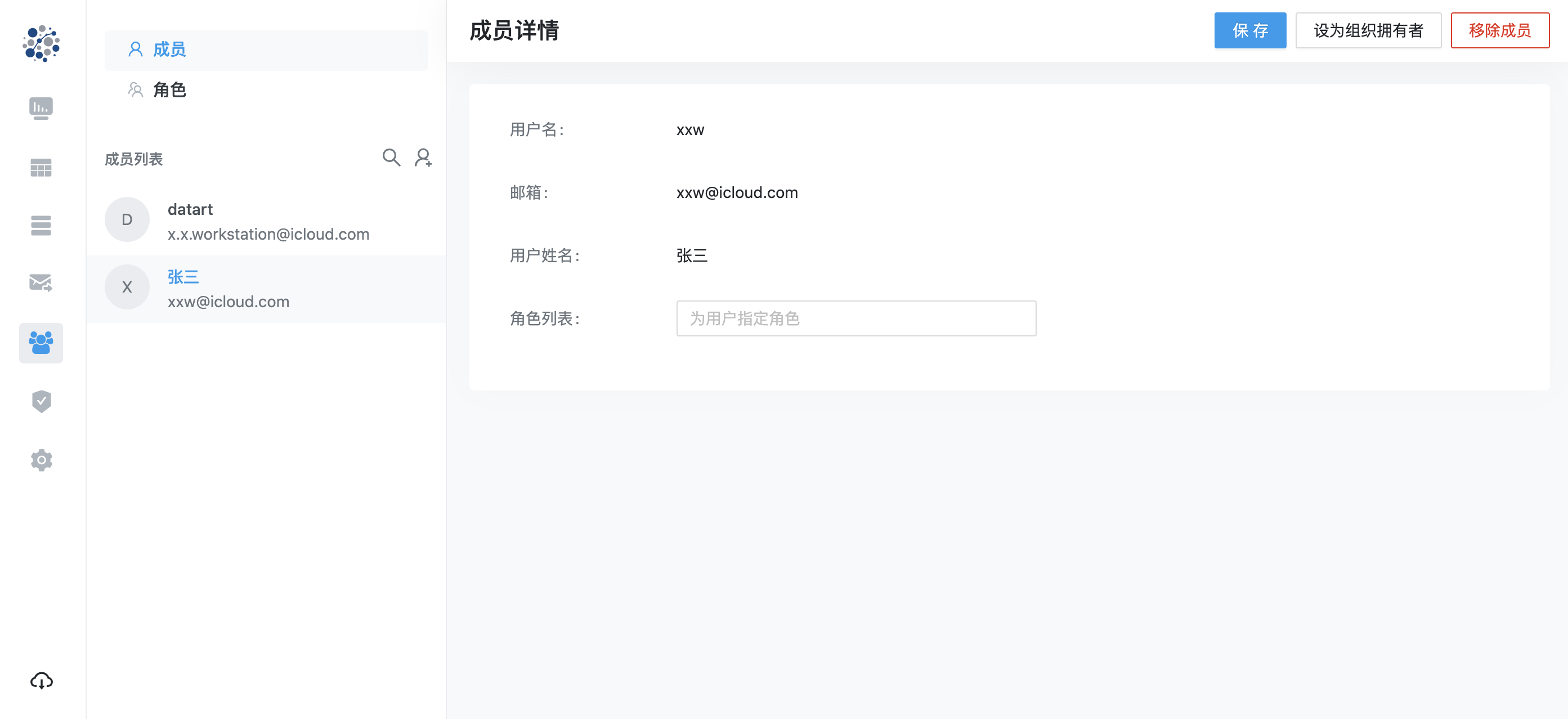
Task: Click the X avatar of 张三
Action: [x=127, y=287]
